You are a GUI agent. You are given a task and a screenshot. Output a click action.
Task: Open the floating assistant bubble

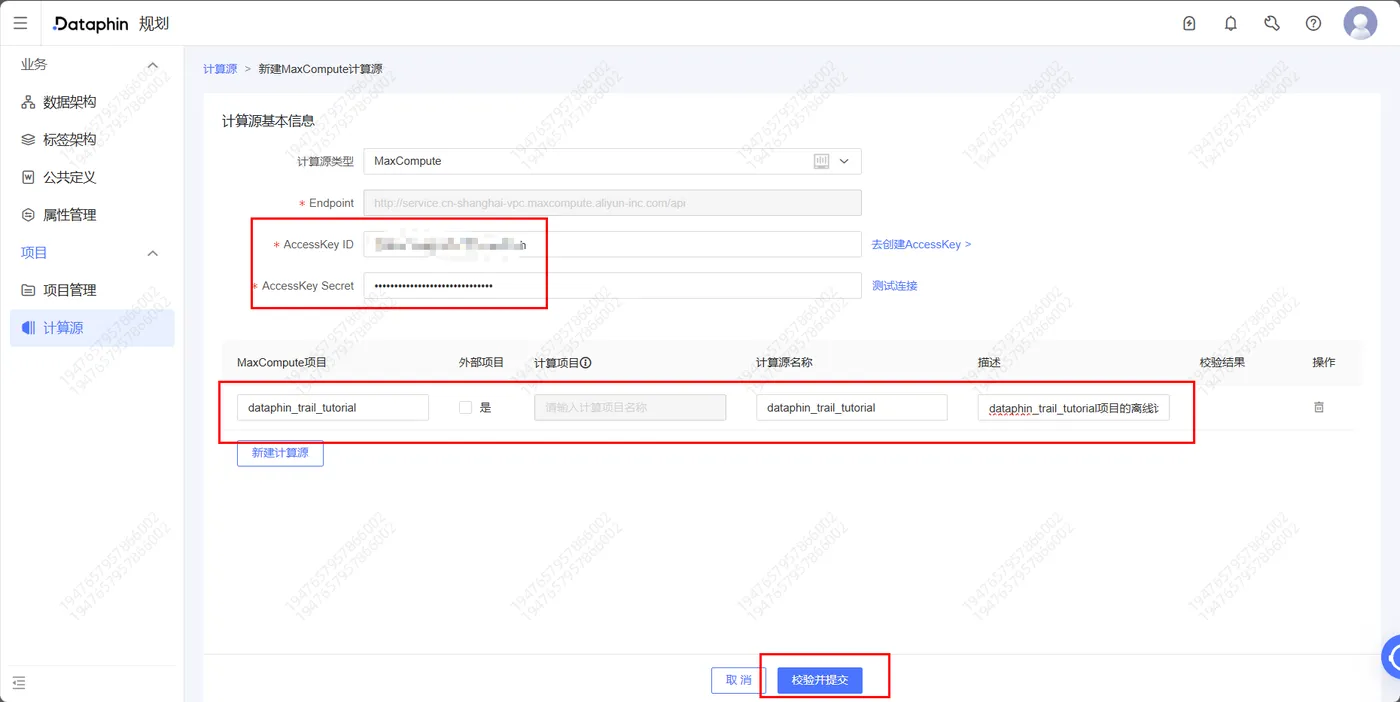click(x=1392, y=658)
